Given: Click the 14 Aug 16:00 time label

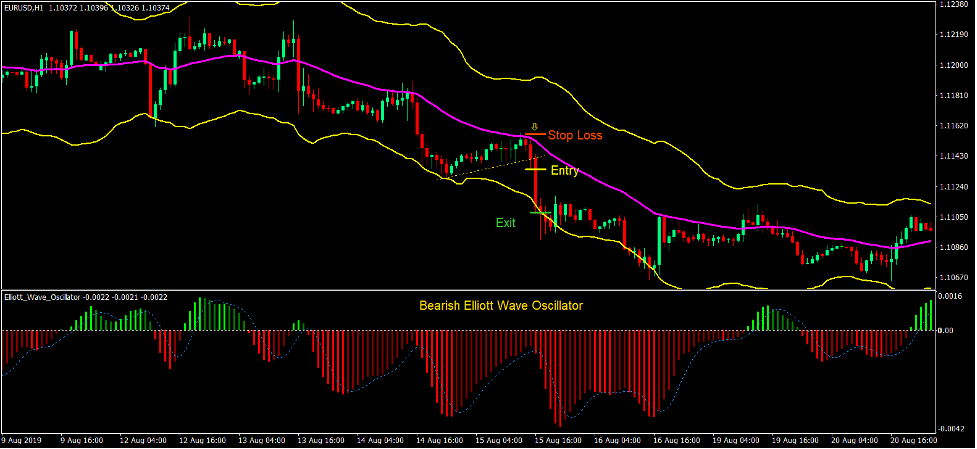Looking at the screenshot, I should 440,440.
